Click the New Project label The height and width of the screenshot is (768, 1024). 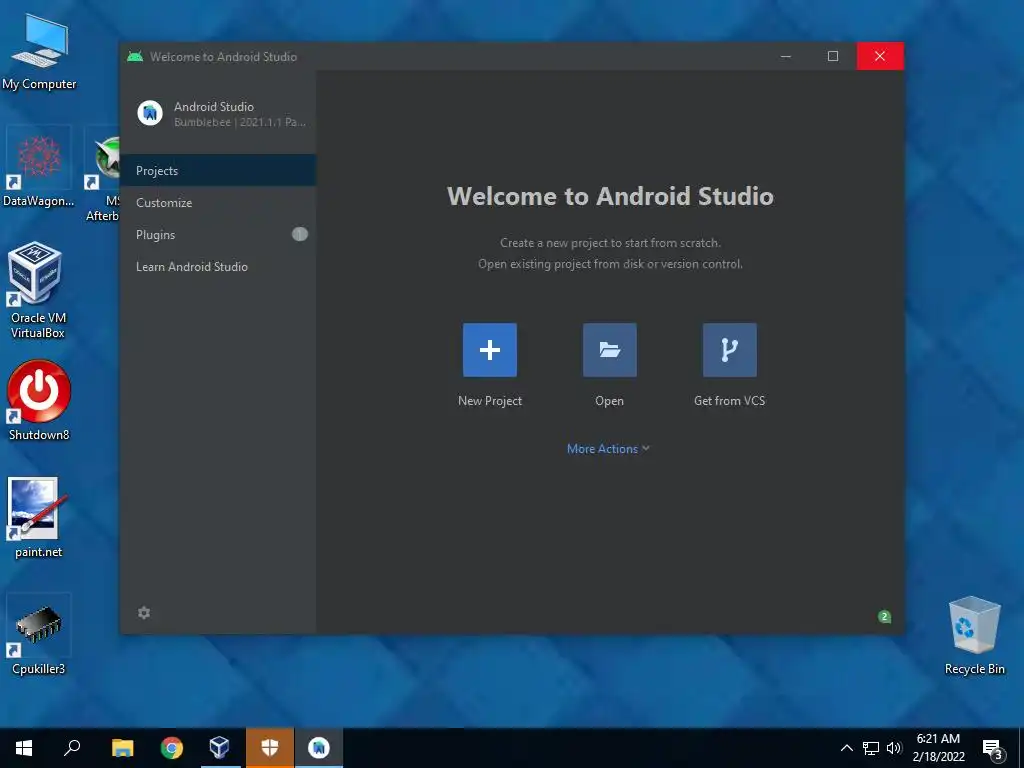click(490, 401)
